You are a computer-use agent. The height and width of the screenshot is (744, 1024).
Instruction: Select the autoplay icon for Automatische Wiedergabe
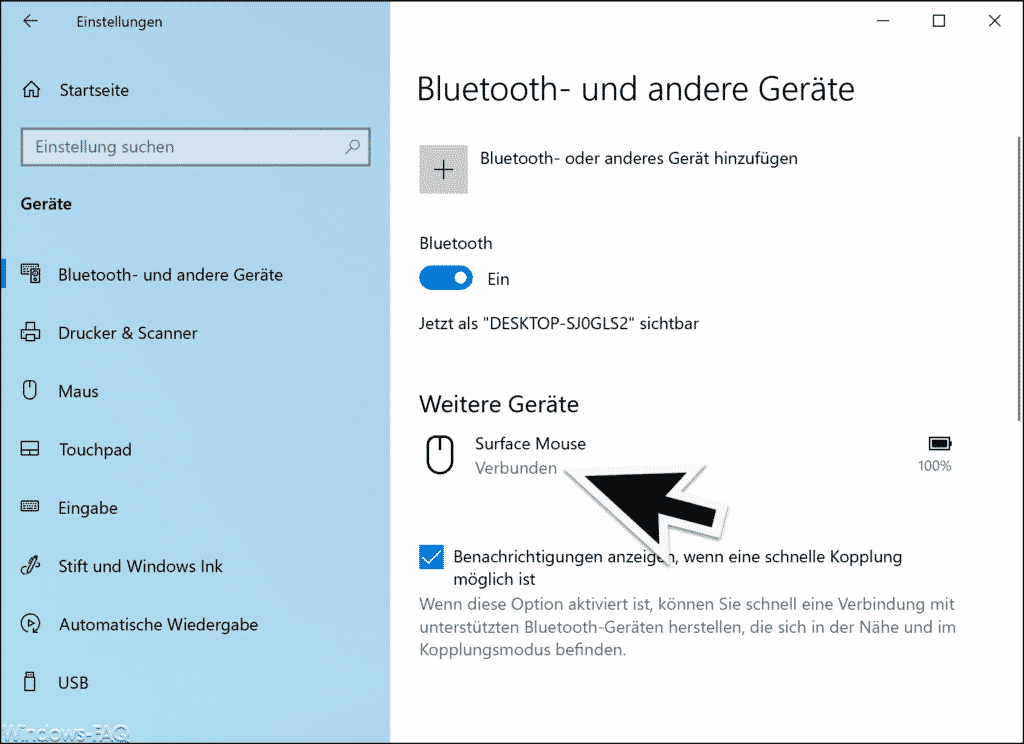coord(30,624)
